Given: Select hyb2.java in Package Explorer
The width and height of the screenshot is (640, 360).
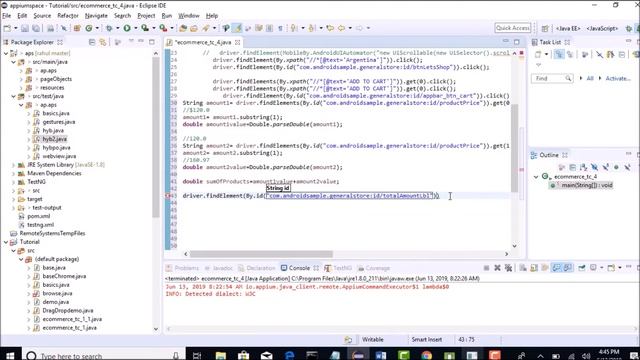Looking at the screenshot, I should click(54, 139).
